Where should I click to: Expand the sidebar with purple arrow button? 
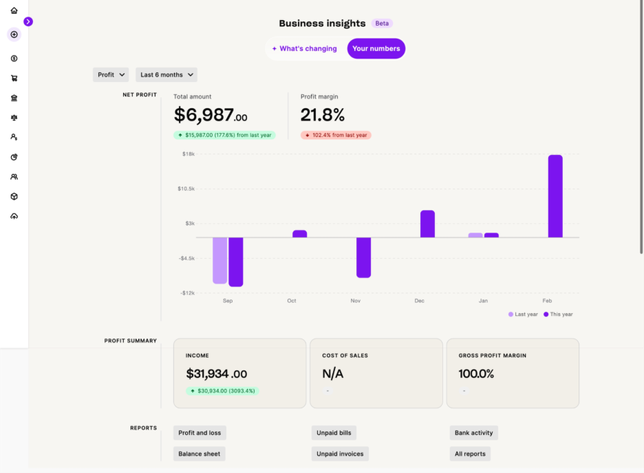click(28, 21)
